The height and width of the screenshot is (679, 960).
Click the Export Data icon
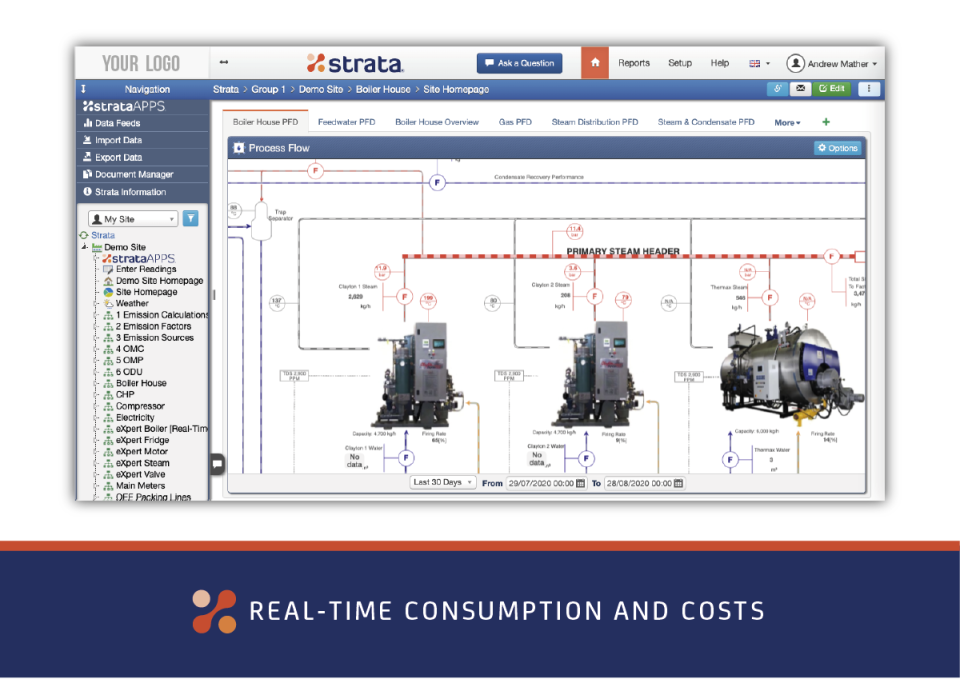click(x=87, y=158)
